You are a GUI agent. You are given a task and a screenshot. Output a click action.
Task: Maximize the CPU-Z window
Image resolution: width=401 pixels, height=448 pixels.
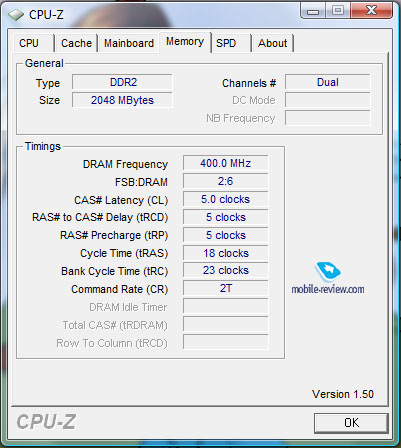338,11
